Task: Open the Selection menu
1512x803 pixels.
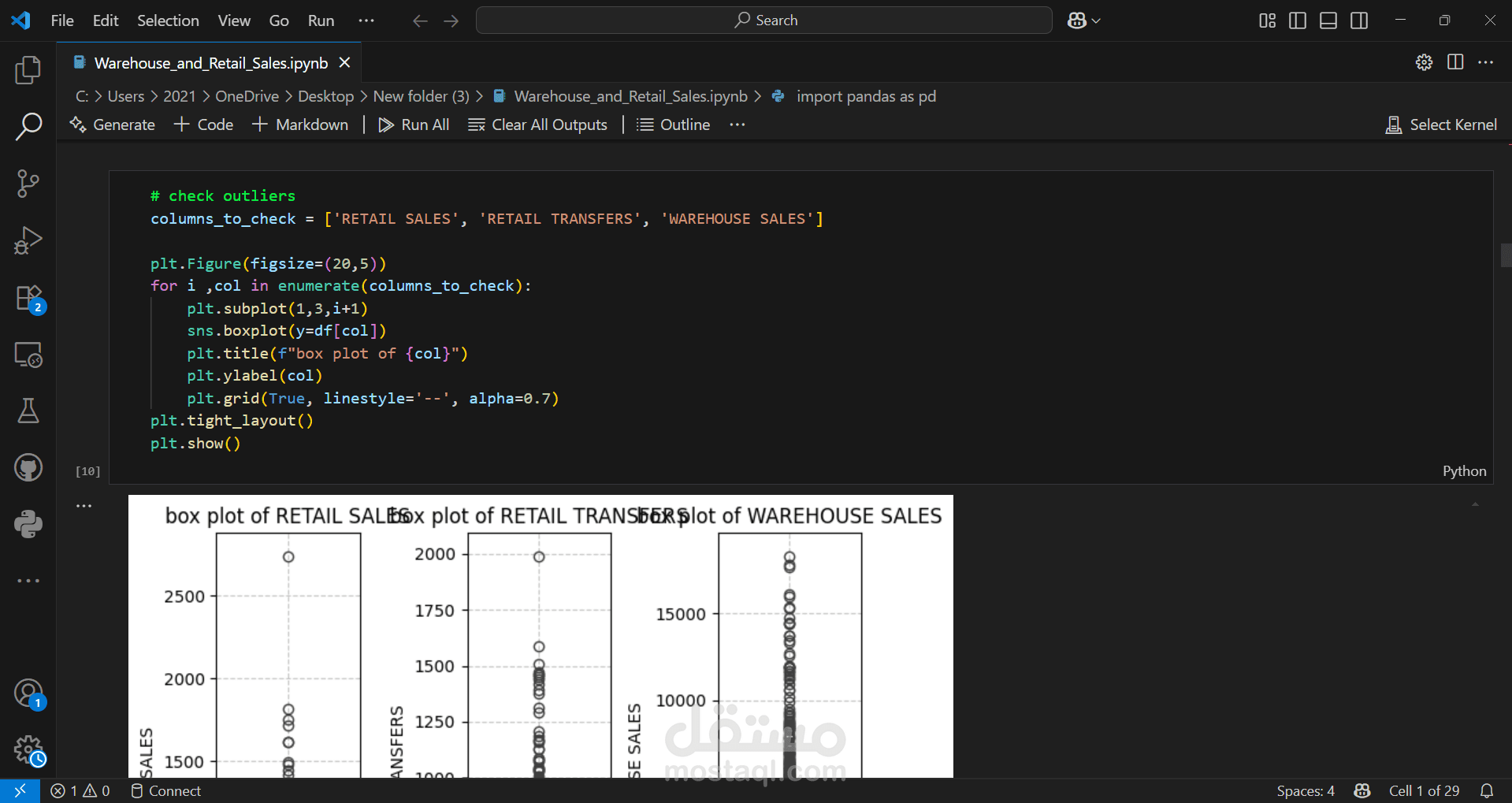Action: 168,20
